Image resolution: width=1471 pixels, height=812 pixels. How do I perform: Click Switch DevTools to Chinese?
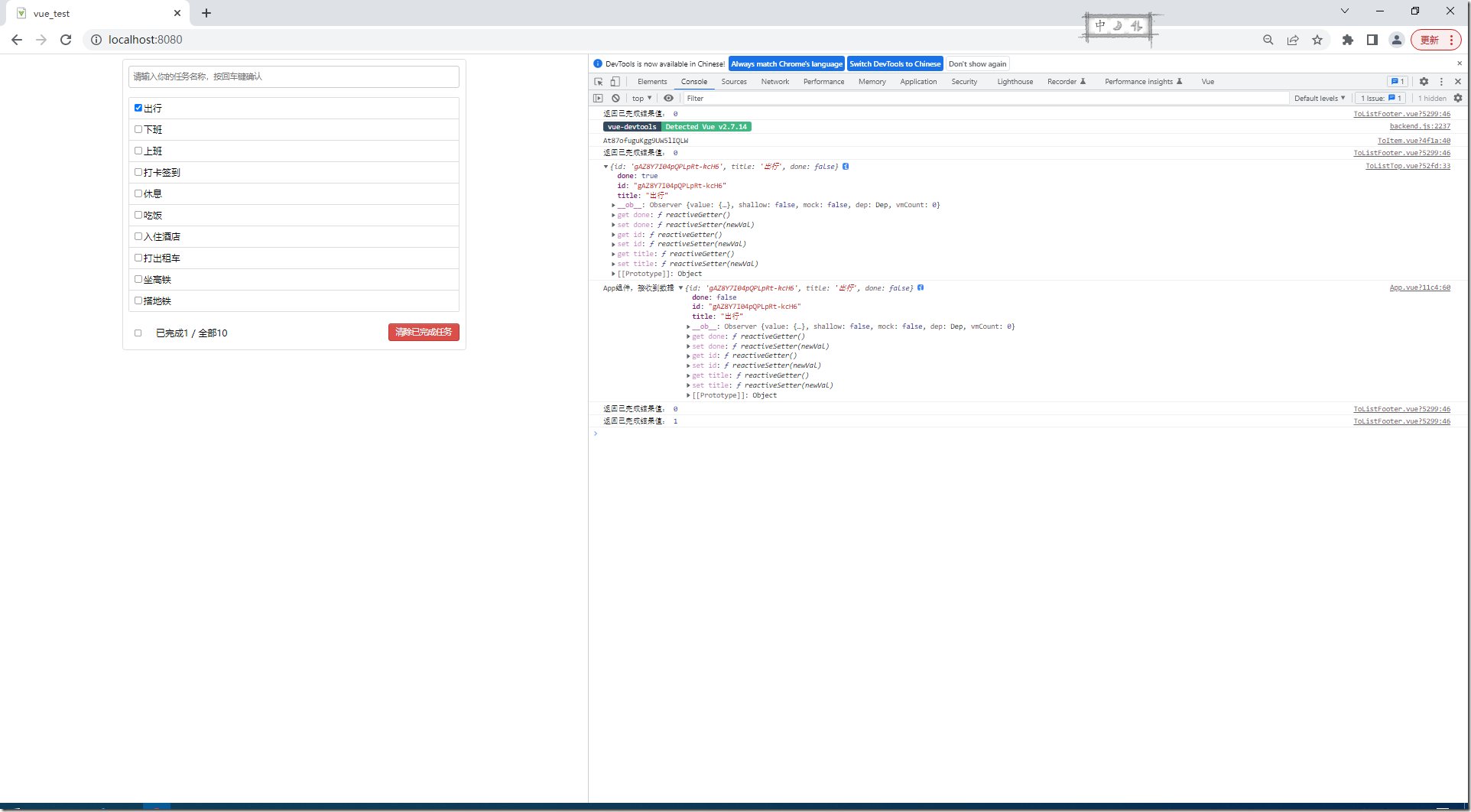tap(895, 64)
